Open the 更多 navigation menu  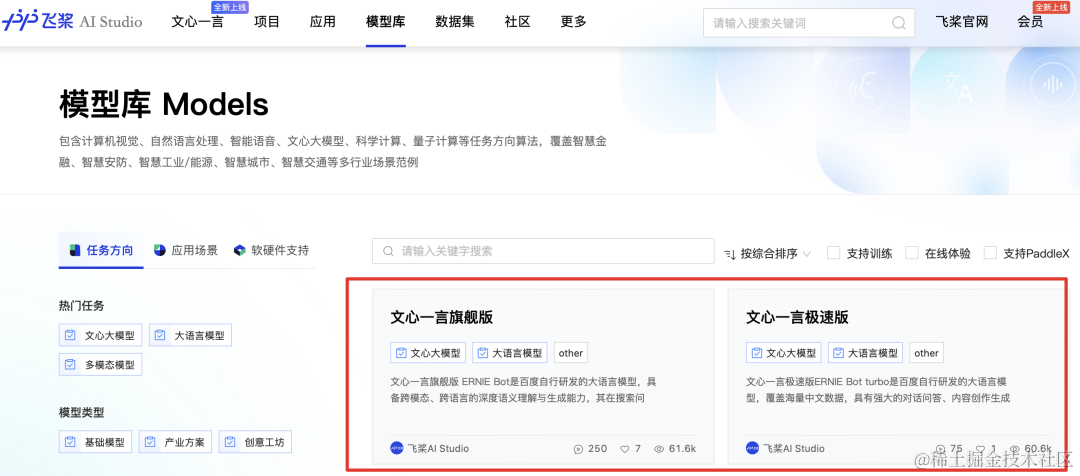pos(573,22)
